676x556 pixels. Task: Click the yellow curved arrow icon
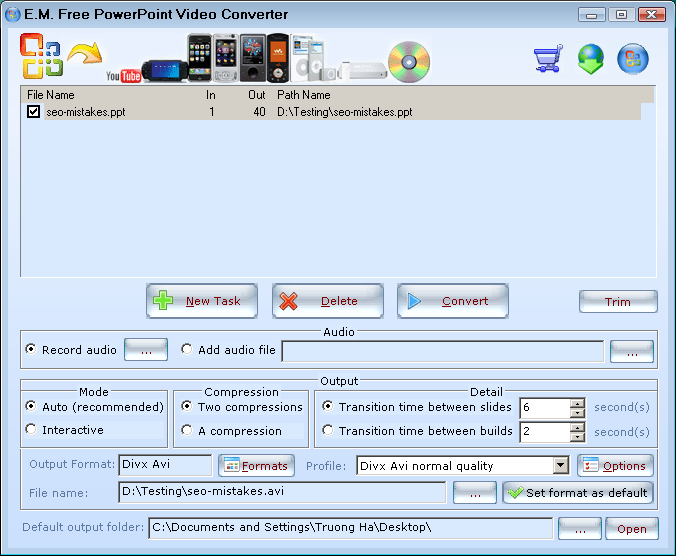(86, 53)
